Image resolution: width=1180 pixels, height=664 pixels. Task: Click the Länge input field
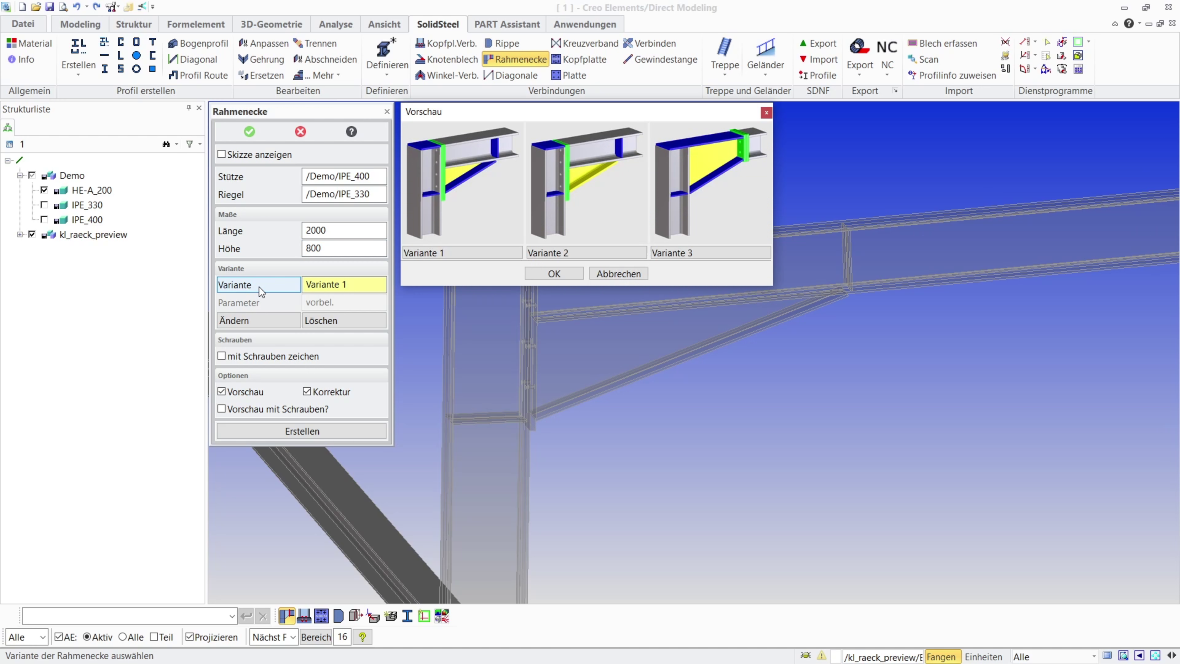click(344, 230)
